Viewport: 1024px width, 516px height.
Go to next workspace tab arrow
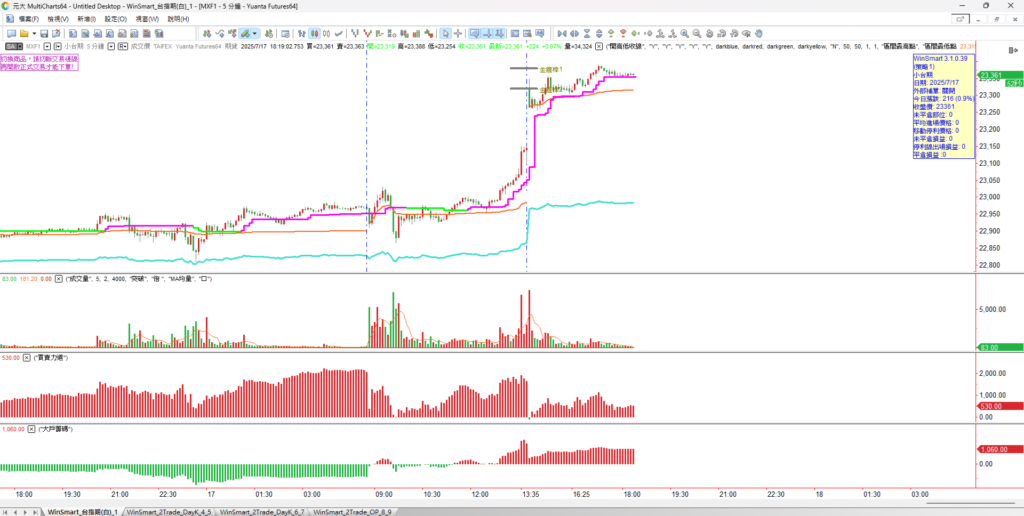25,511
